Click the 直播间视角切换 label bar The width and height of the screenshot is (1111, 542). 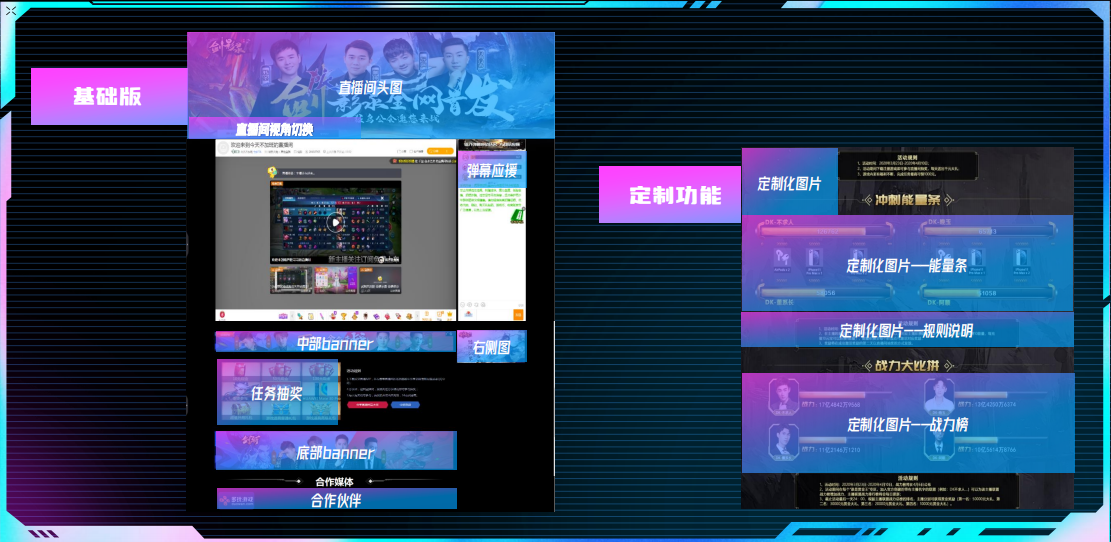tap(274, 129)
